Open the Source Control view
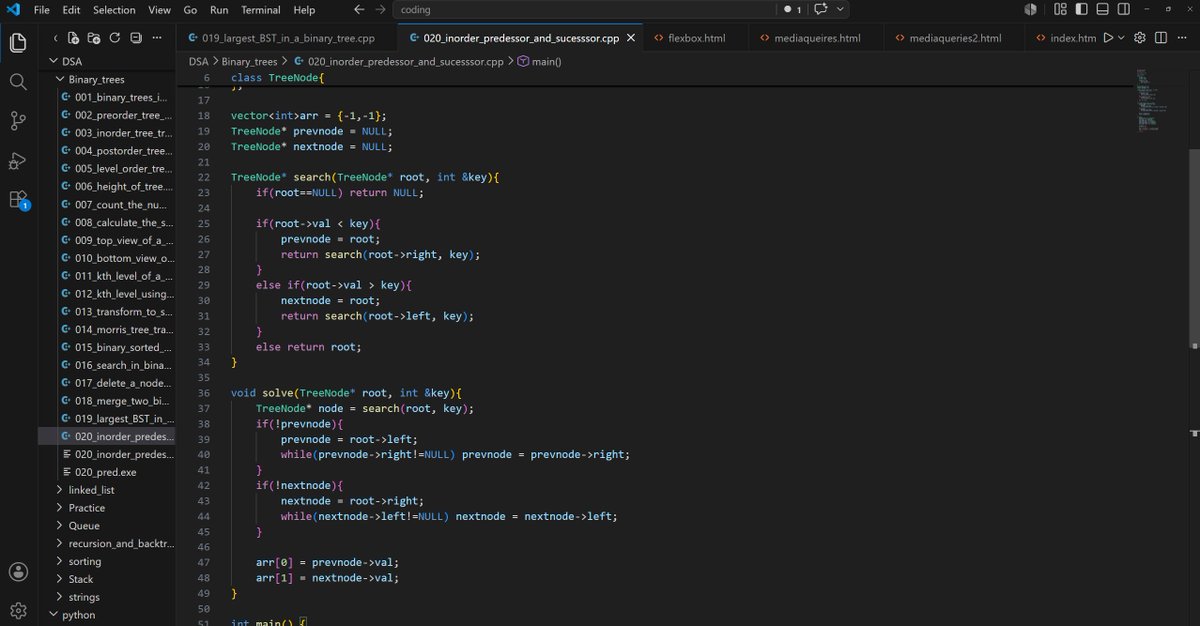This screenshot has width=1200, height=626. [18, 121]
